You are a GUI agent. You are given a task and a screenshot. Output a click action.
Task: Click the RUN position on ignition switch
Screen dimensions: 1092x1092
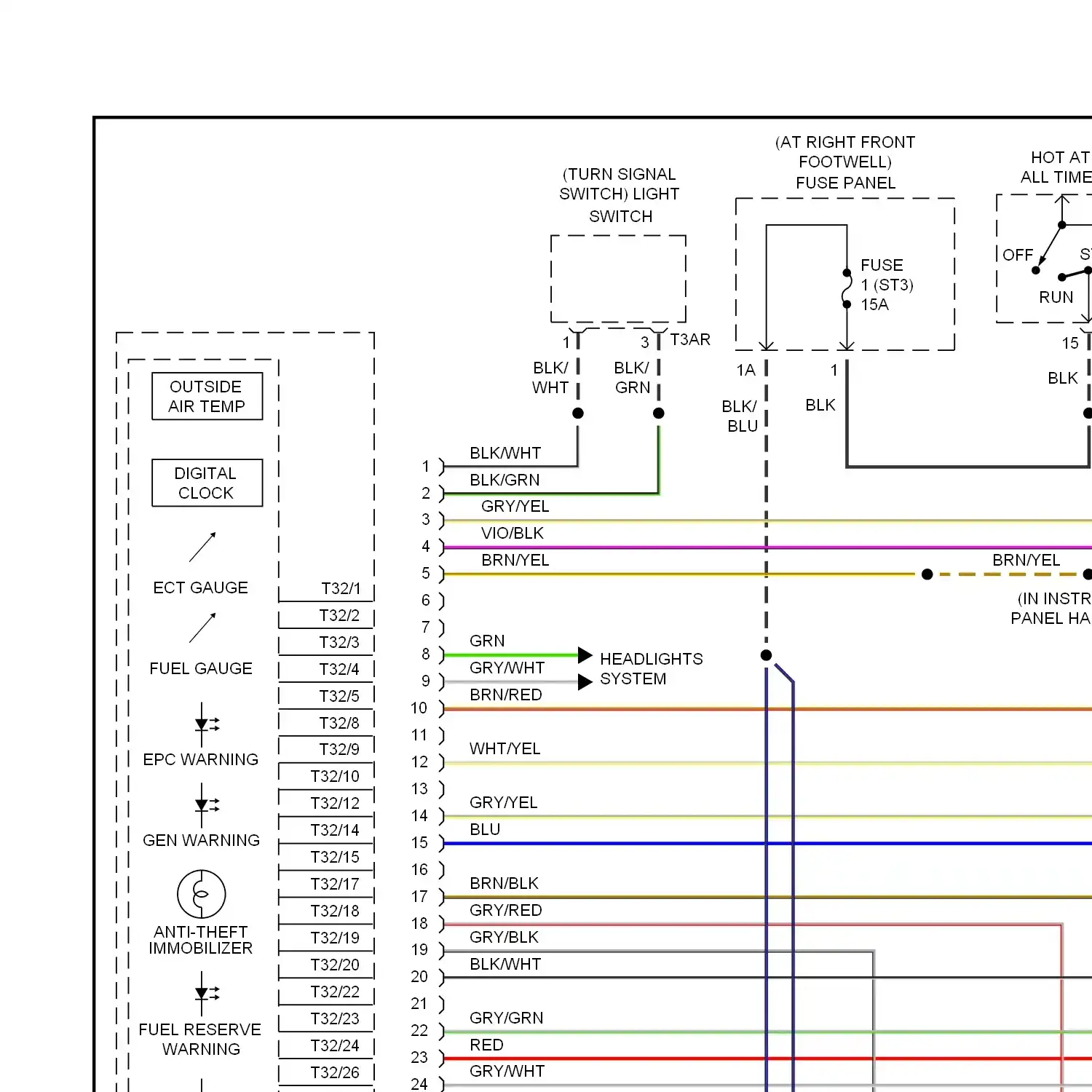1056,297
